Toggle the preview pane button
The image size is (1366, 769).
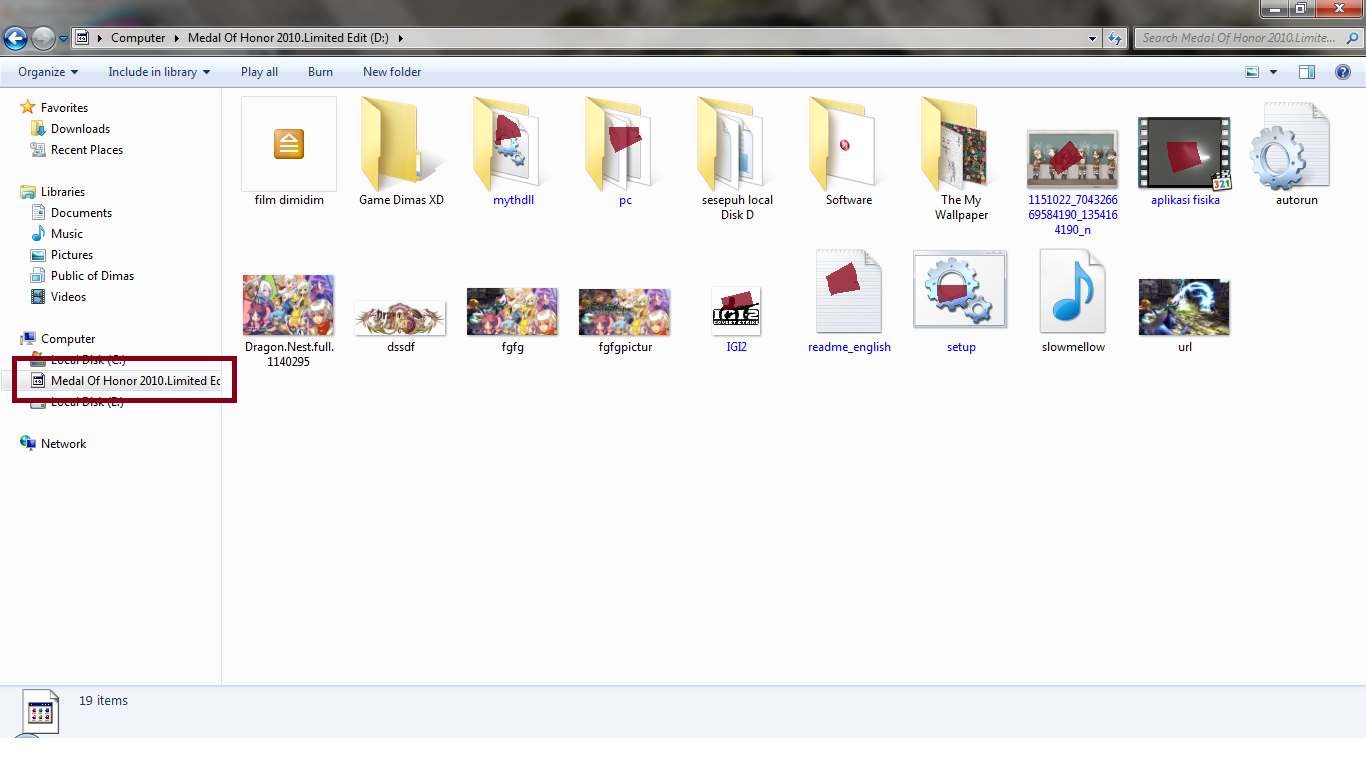(1306, 72)
